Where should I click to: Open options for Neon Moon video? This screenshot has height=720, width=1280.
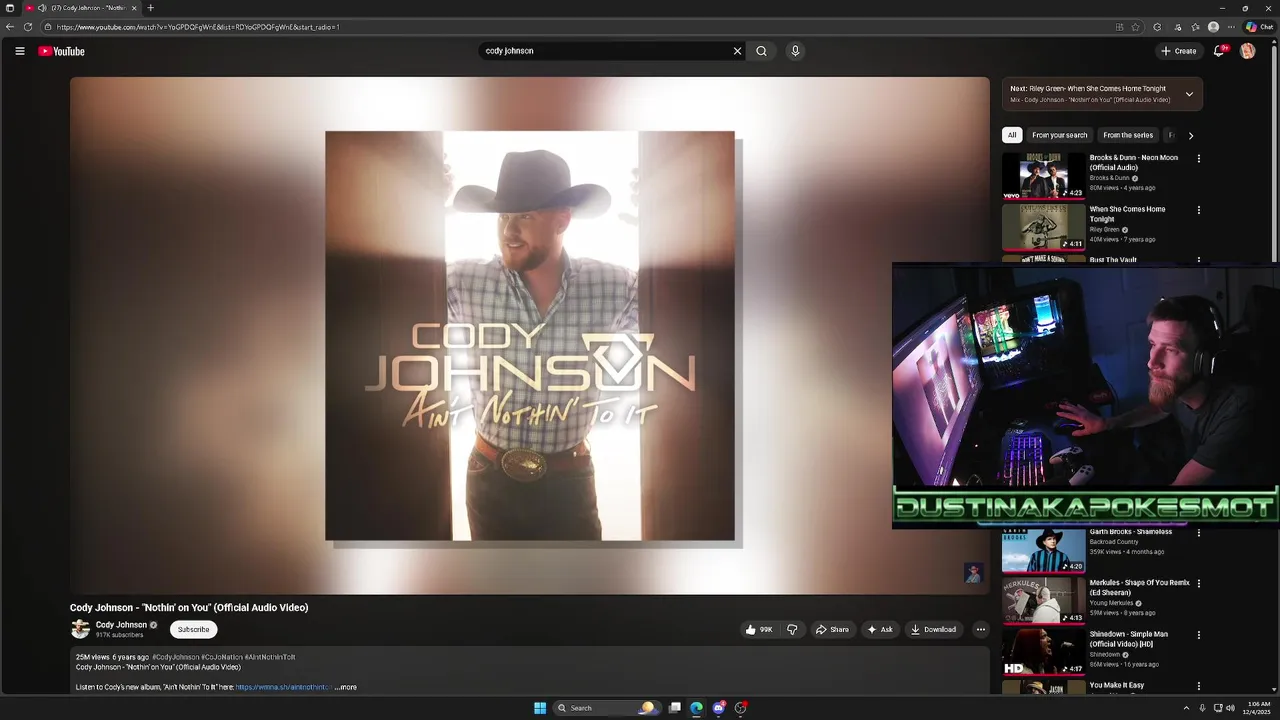click(x=1198, y=158)
